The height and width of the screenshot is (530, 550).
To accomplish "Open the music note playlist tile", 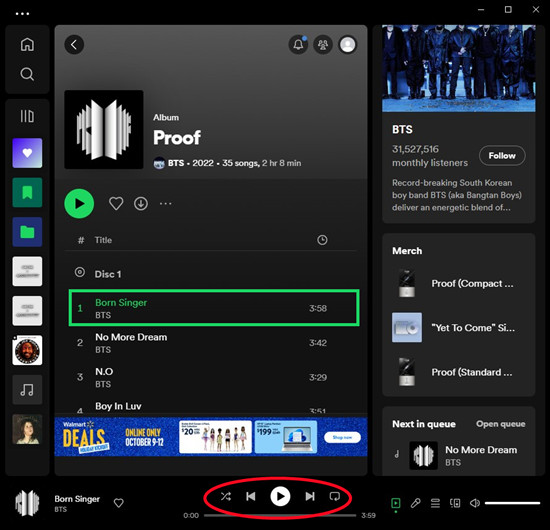I will tap(27, 390).
